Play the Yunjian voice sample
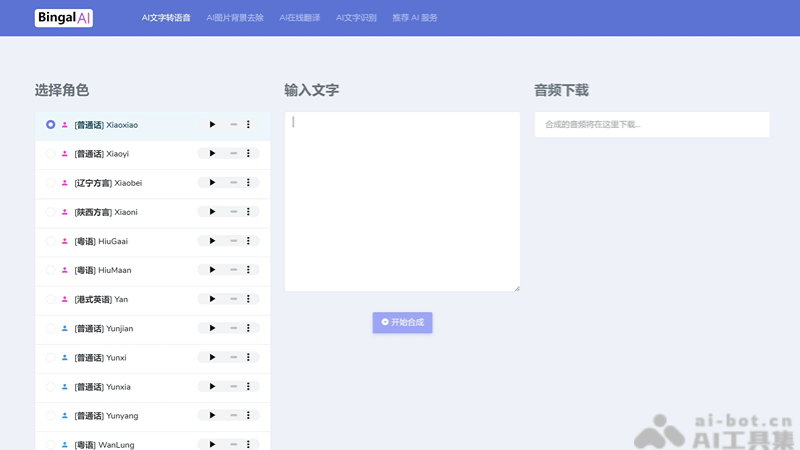 point(212,328)
